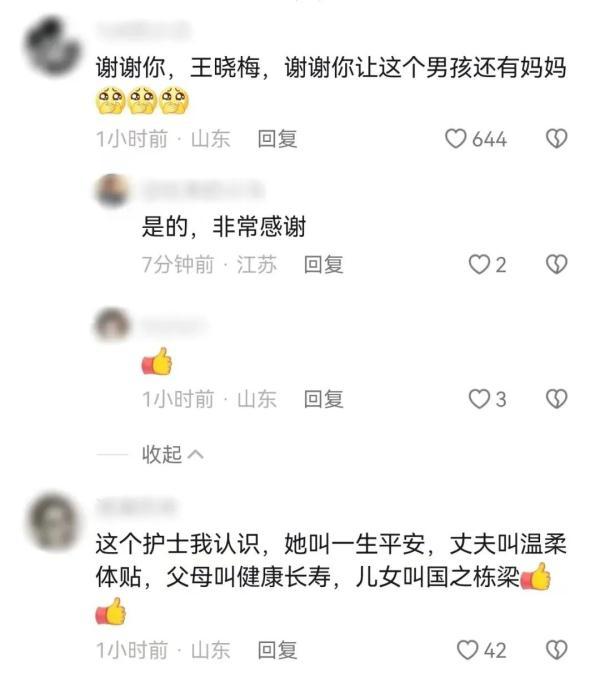Reply to the nurse 一生平安 comment
The width and height of the screenshot is (600, 673).
tap(277, 650)
